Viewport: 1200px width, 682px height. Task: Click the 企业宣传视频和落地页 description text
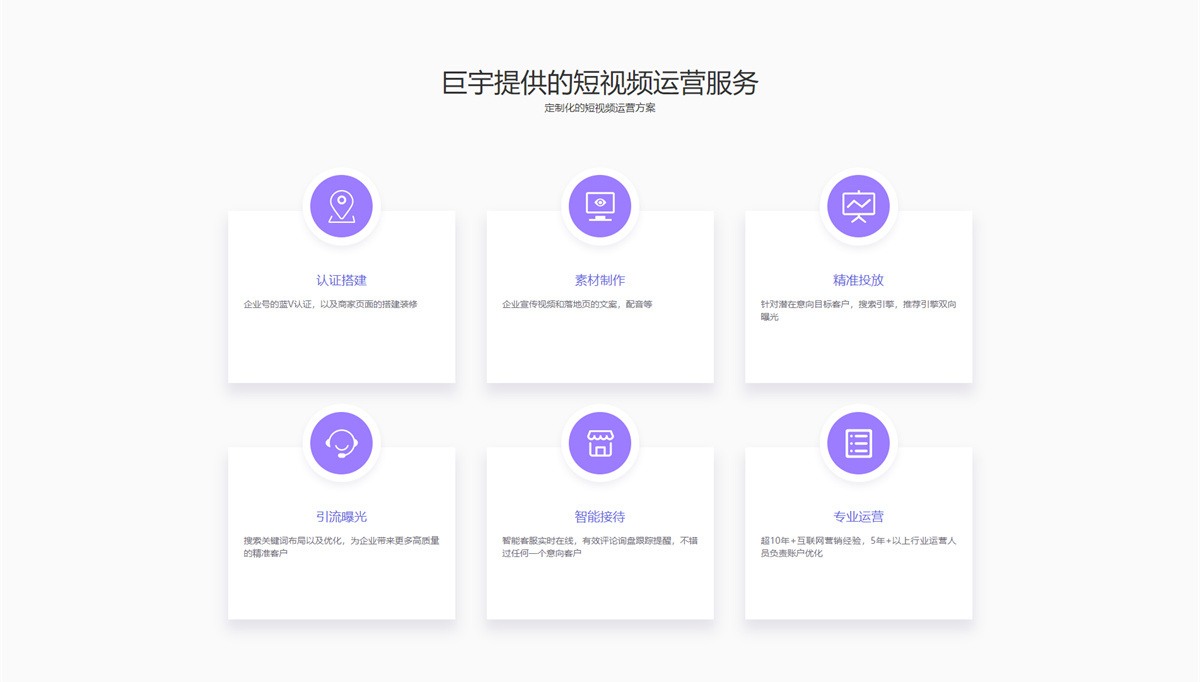coord(577,304)
